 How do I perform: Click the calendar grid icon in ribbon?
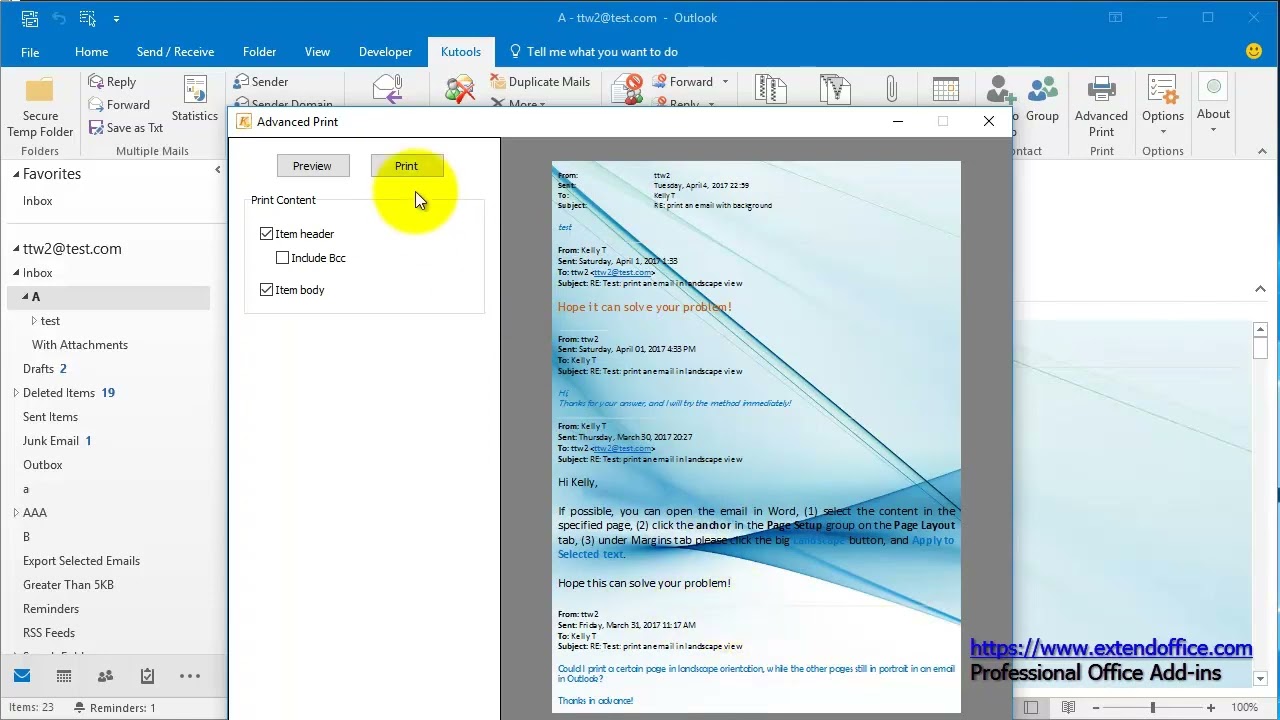(x=945, y=89)
